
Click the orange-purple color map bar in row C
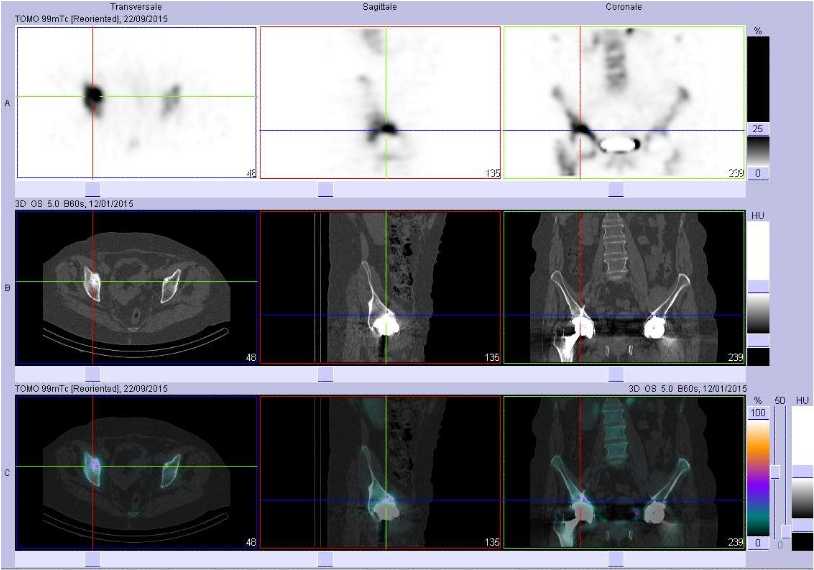[x=758, y=478]
